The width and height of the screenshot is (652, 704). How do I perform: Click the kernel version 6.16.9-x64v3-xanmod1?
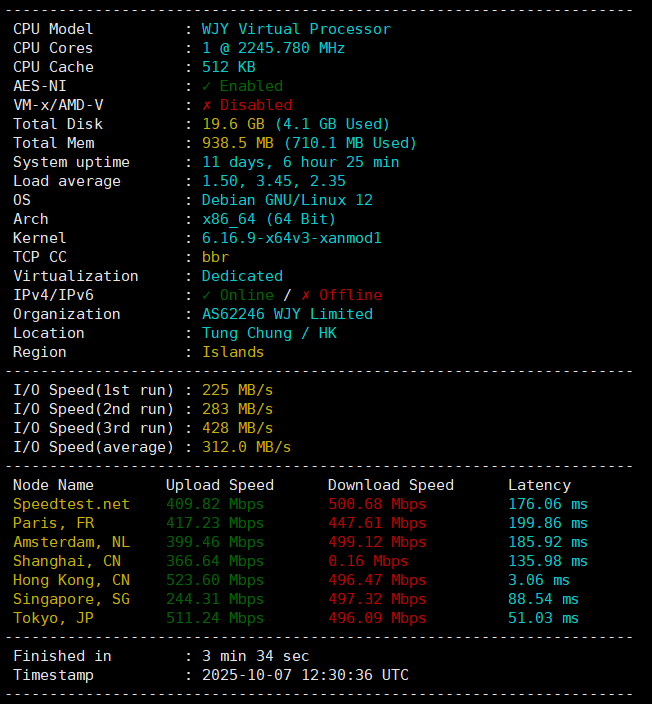[292, 238]
